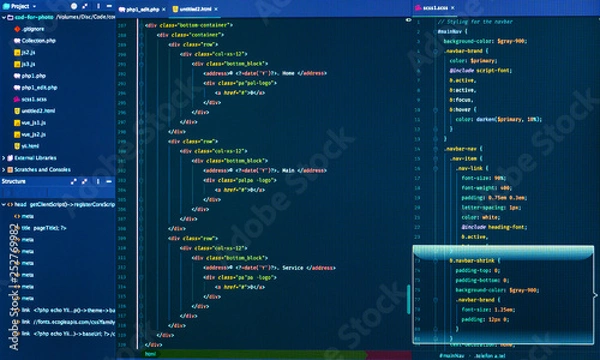This screenshot has width=600, height=360.
Task: Close the scss1.scss tab
Action: pos(453,8)
